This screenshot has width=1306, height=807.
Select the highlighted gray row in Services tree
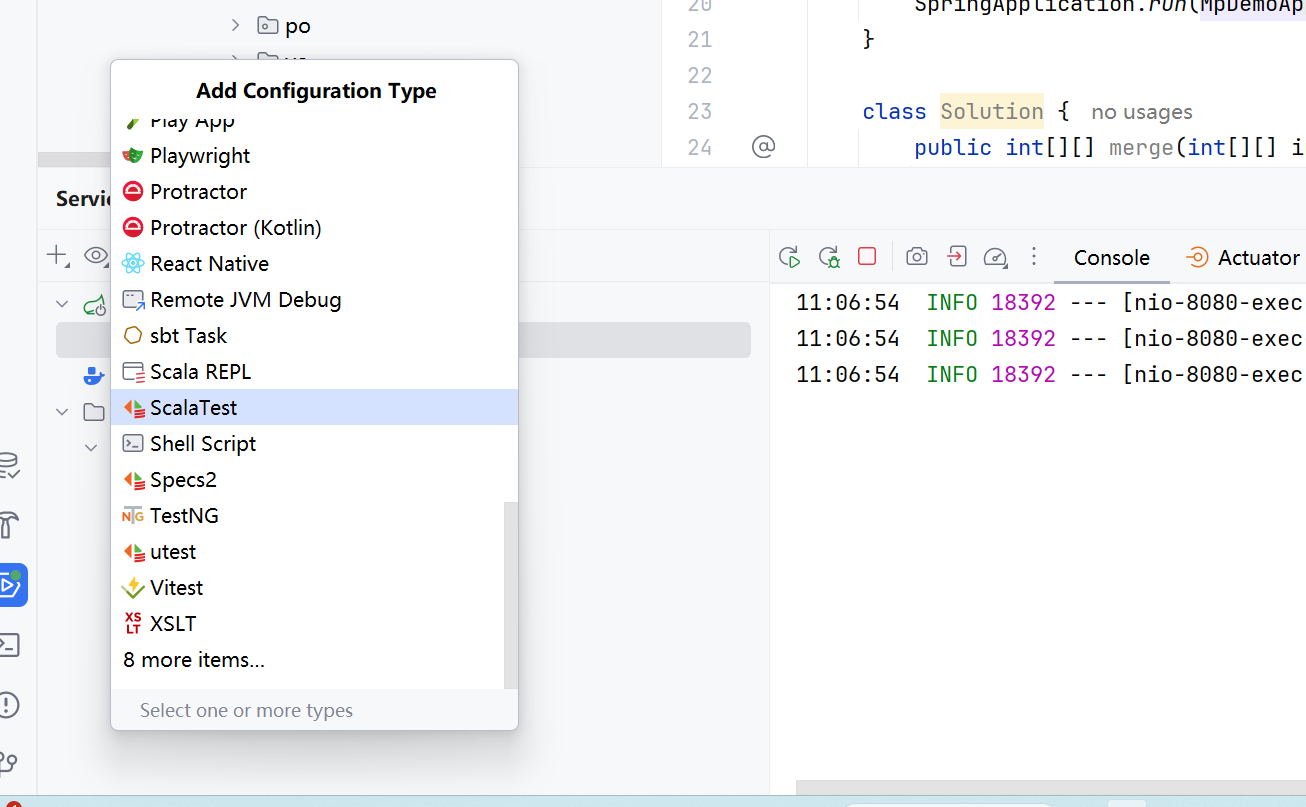(403, 340)
